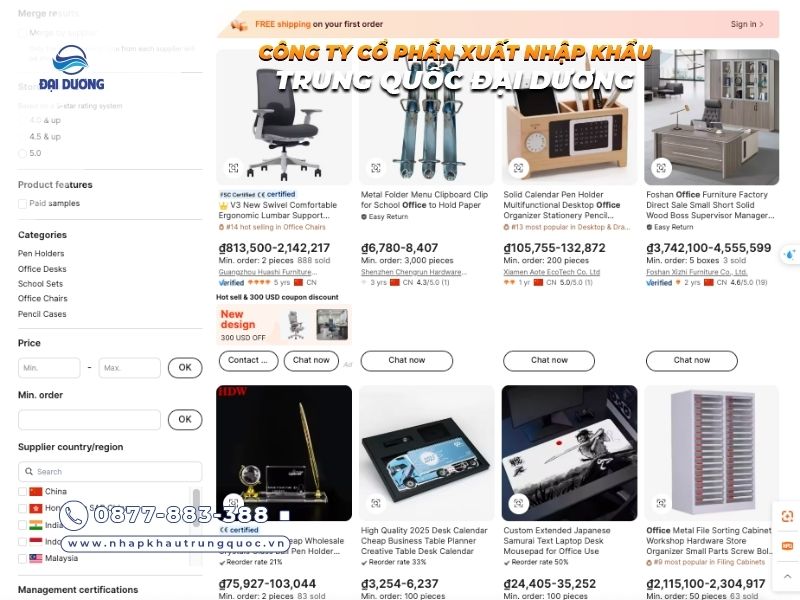Click image search icon on file cabinet photo
This screenshot has height=600, width=800.
(x=661, y=504)
